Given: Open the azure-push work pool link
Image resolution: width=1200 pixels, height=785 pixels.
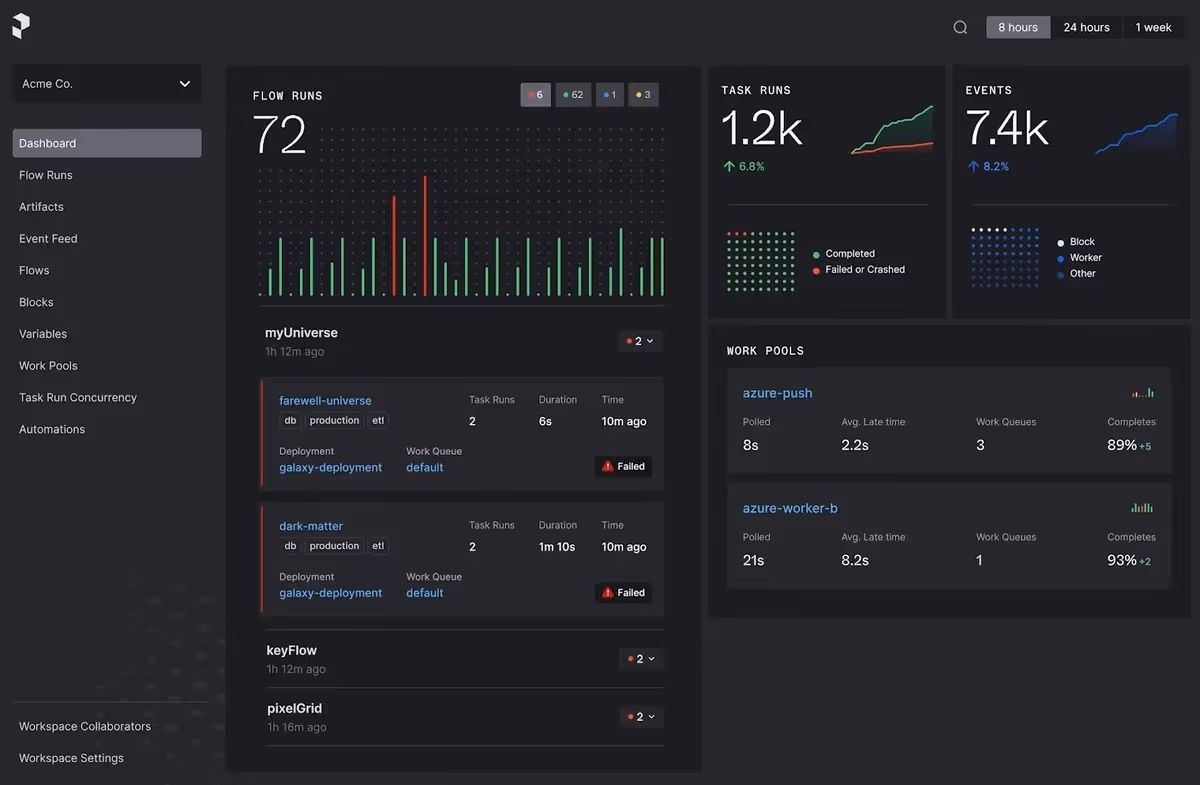Looking at the screenshot, I should coord(777,393).
